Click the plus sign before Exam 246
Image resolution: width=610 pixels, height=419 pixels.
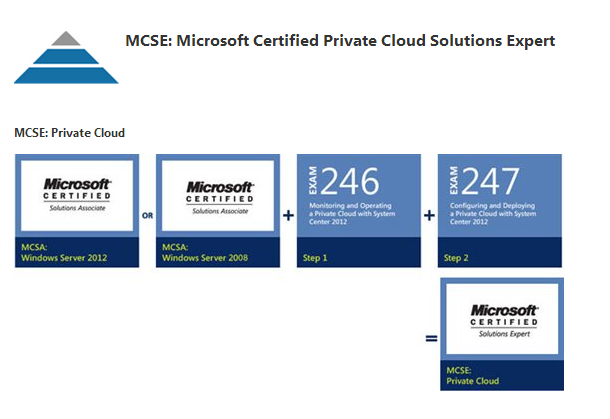(x=288, y=215)
